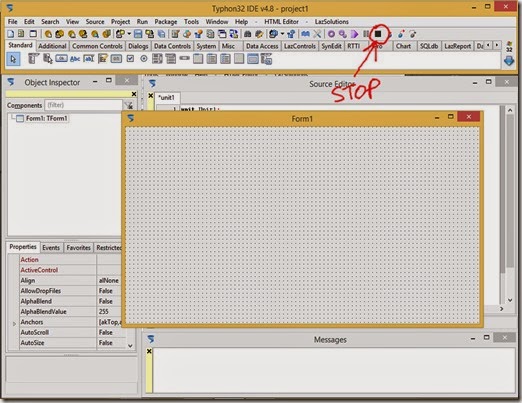The width and height of the screenshot is (522, 403).
Task: Open the Package menu
Action: pos(166,22)
